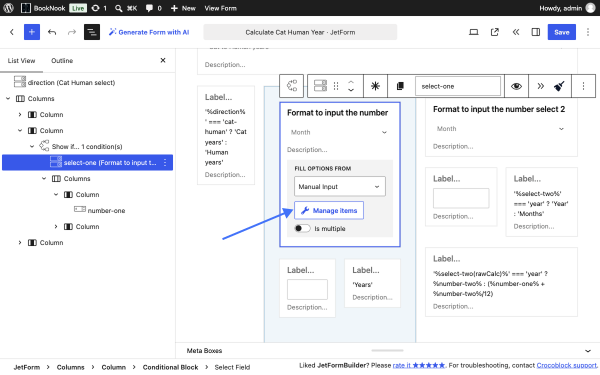600x375 pixels.
Task: Open the New content menu
Action: pyautogui.click(x=183, y=8)
